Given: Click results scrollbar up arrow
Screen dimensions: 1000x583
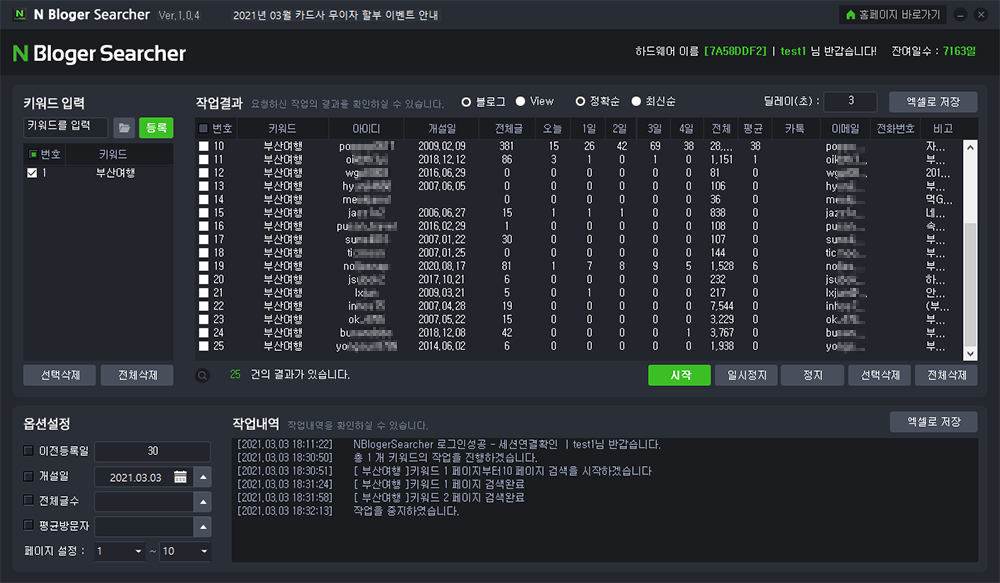Looking at the screenshot, I should click(970, 147).
